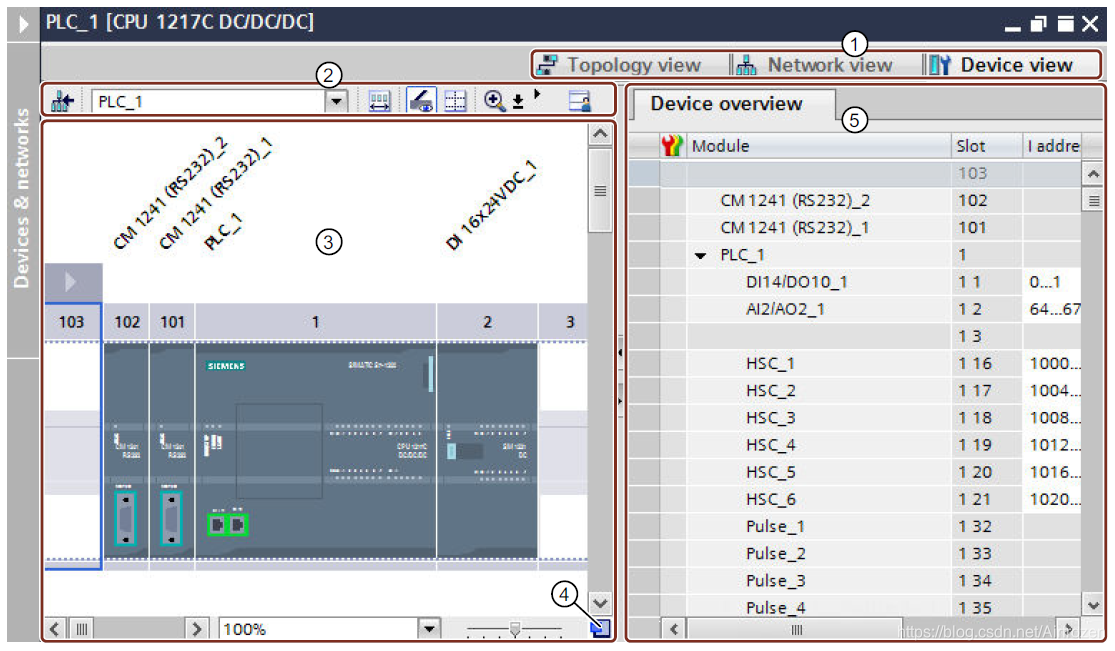This screenshot has width=1115, height=651.
Task: Click the lower splitter expand arrow
Action: click(x=620, y=402)
